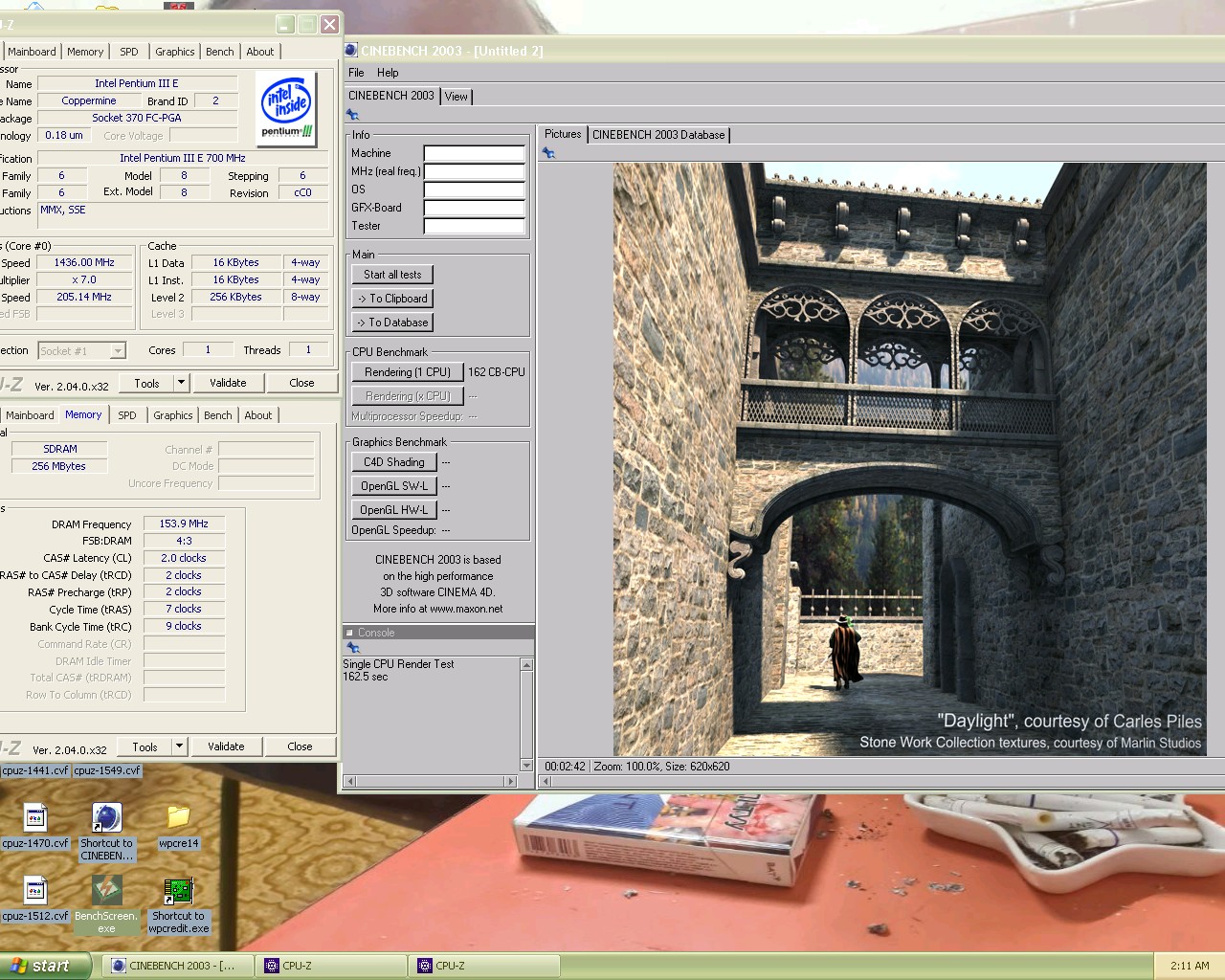Click the CINEBENCH title bar app icon
This screenshot has height=980, width=1225.
point(351,51)
